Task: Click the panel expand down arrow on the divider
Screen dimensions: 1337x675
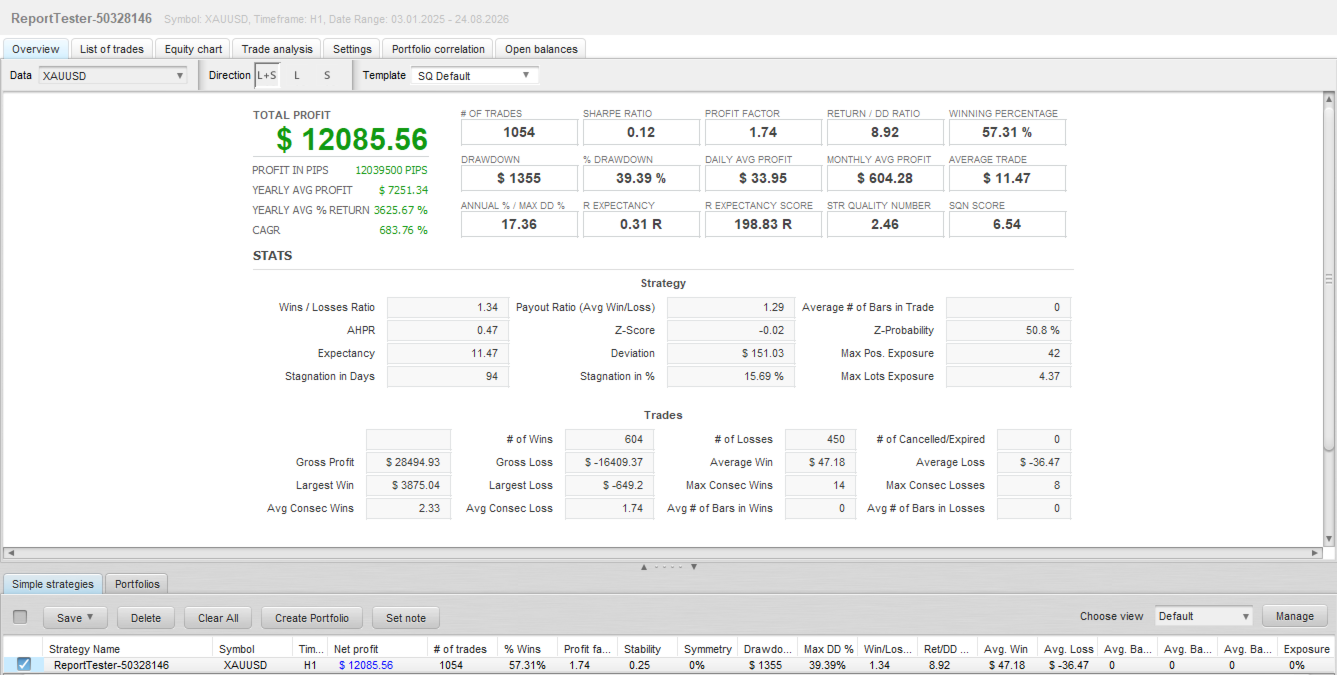Action: pyautogui.click(x=693, y=567)
